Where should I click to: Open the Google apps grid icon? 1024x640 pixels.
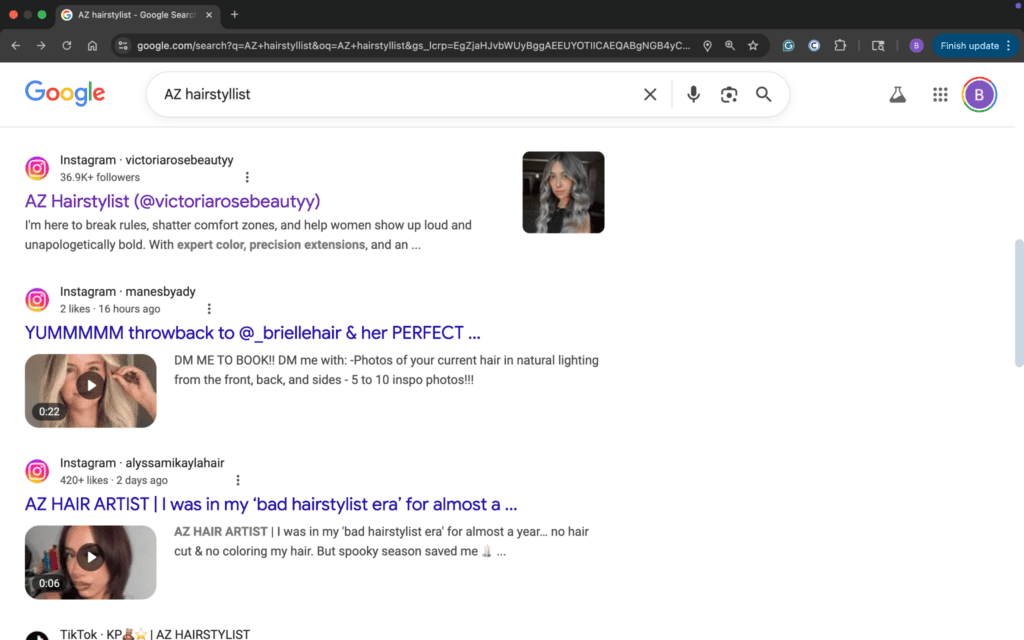(x=939, y=94)
